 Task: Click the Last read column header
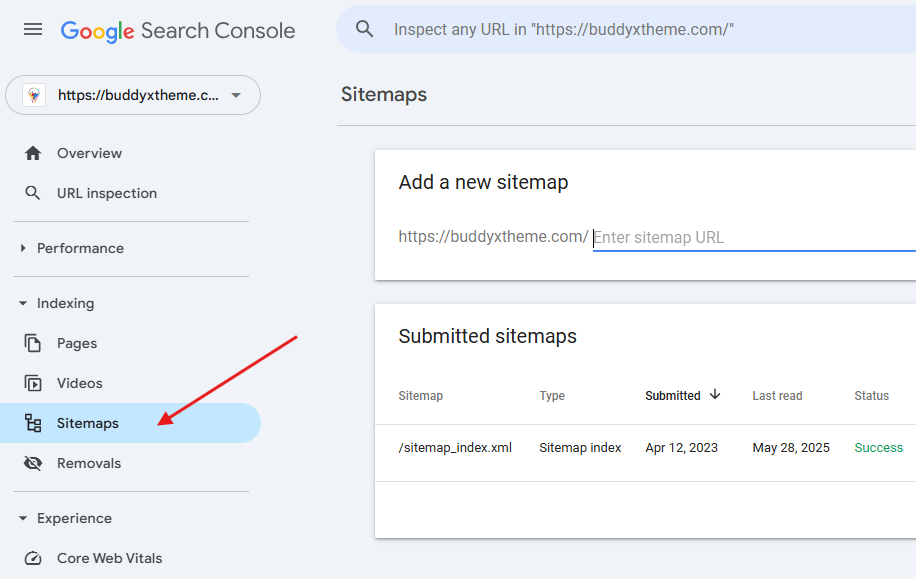coord(777,395)
